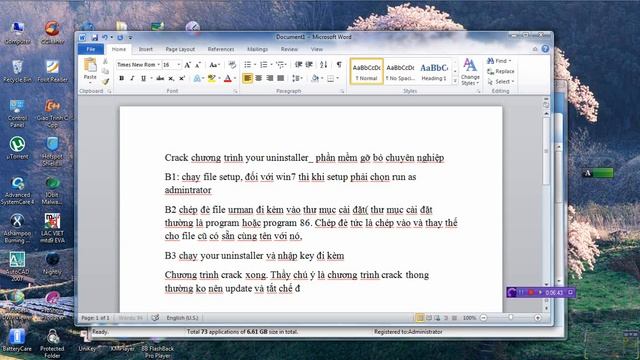Image resolution: width=640 pixels, height=360 pixels.
Task: Open the Line Spacing dropdown
Action: tap(297, 78)
